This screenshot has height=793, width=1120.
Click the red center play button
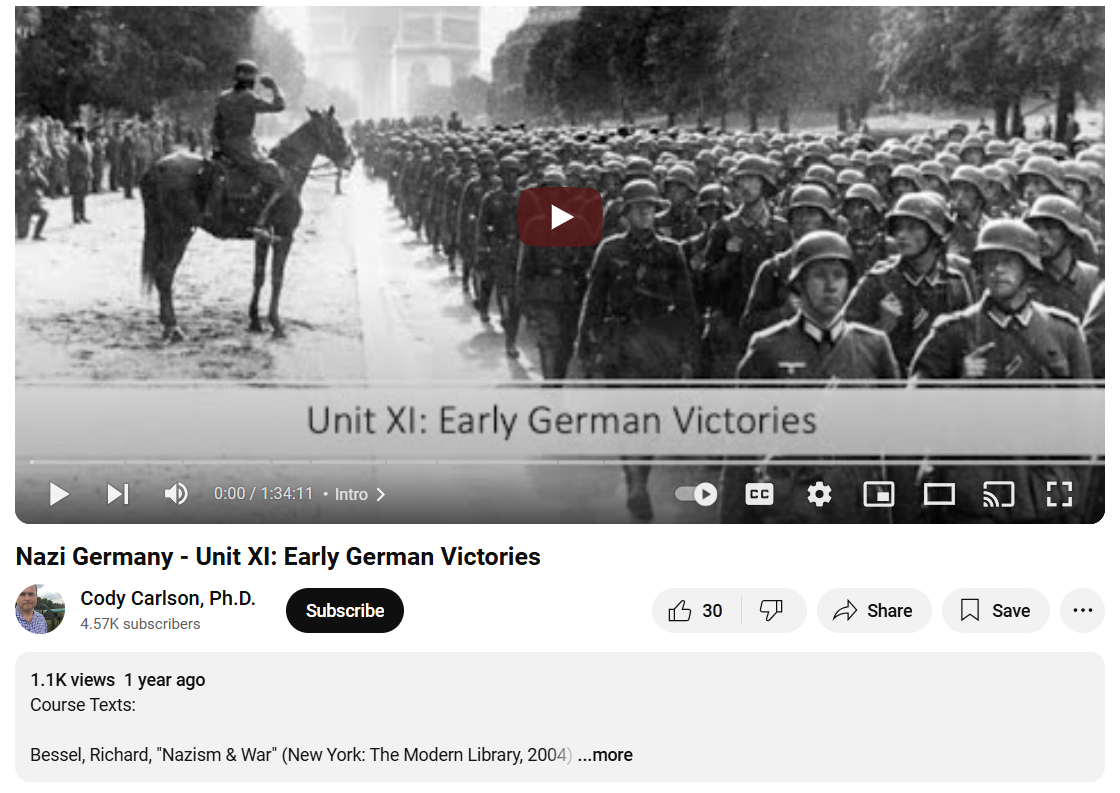[561, 216]
